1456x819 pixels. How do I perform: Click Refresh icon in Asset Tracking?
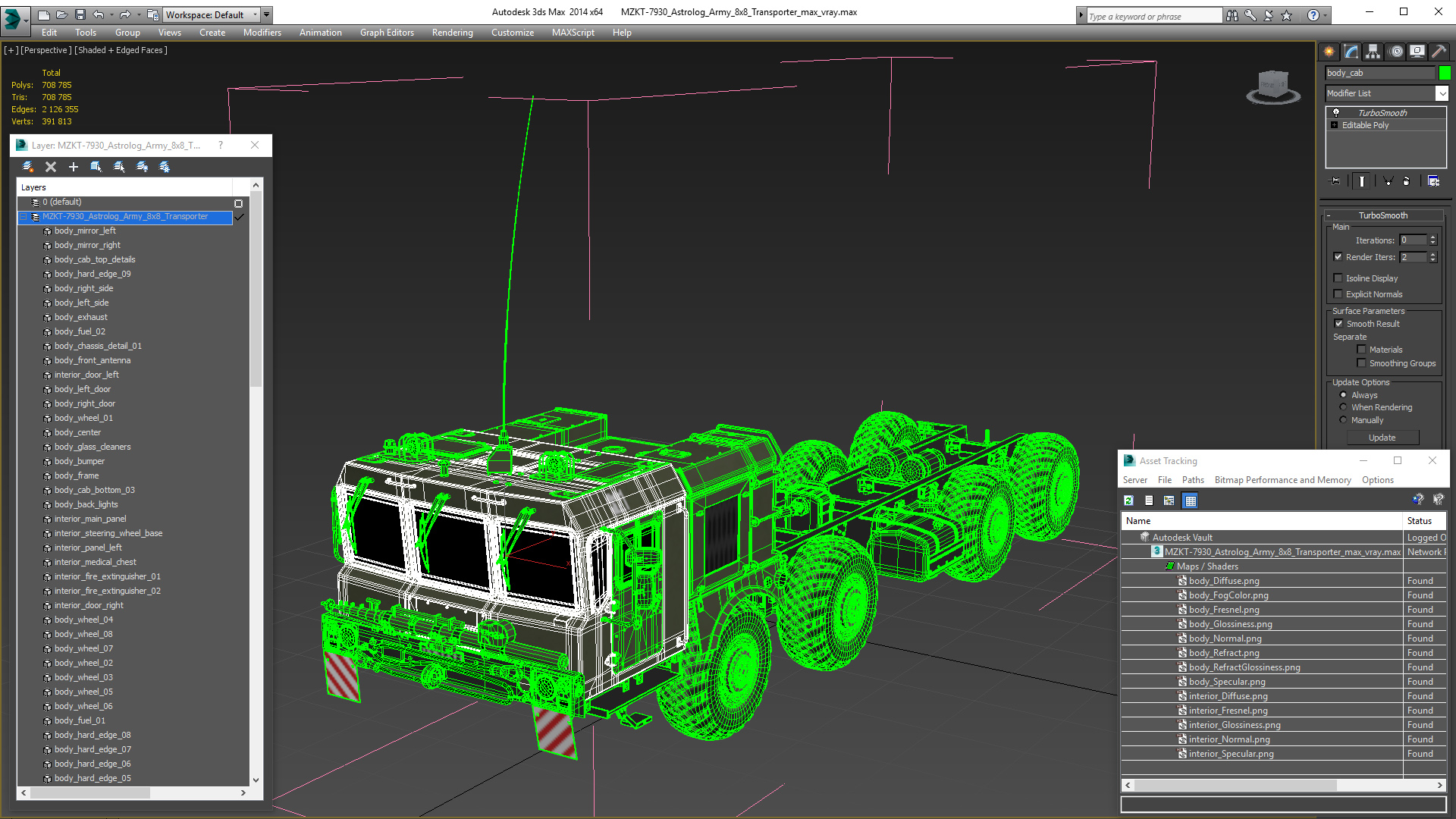[1128, 500]
